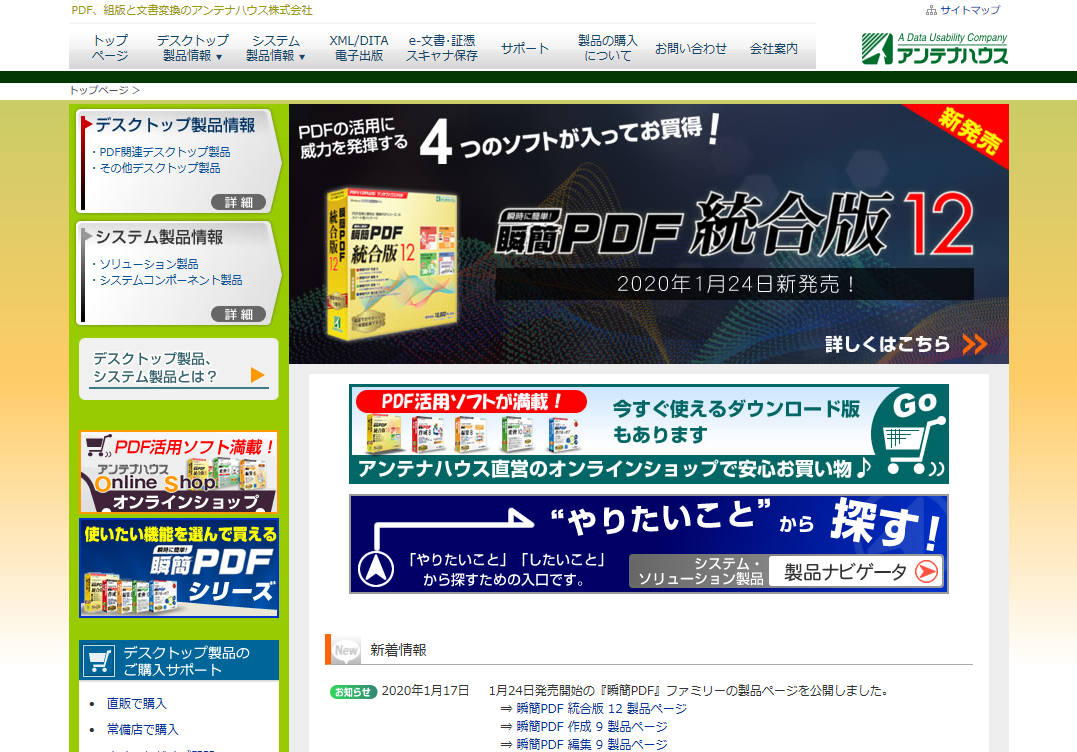1077x752 pixels.
Task: Click the shopping cart icon on Online Shop banner
Action: pyautogui.click(x=99, y=446)
